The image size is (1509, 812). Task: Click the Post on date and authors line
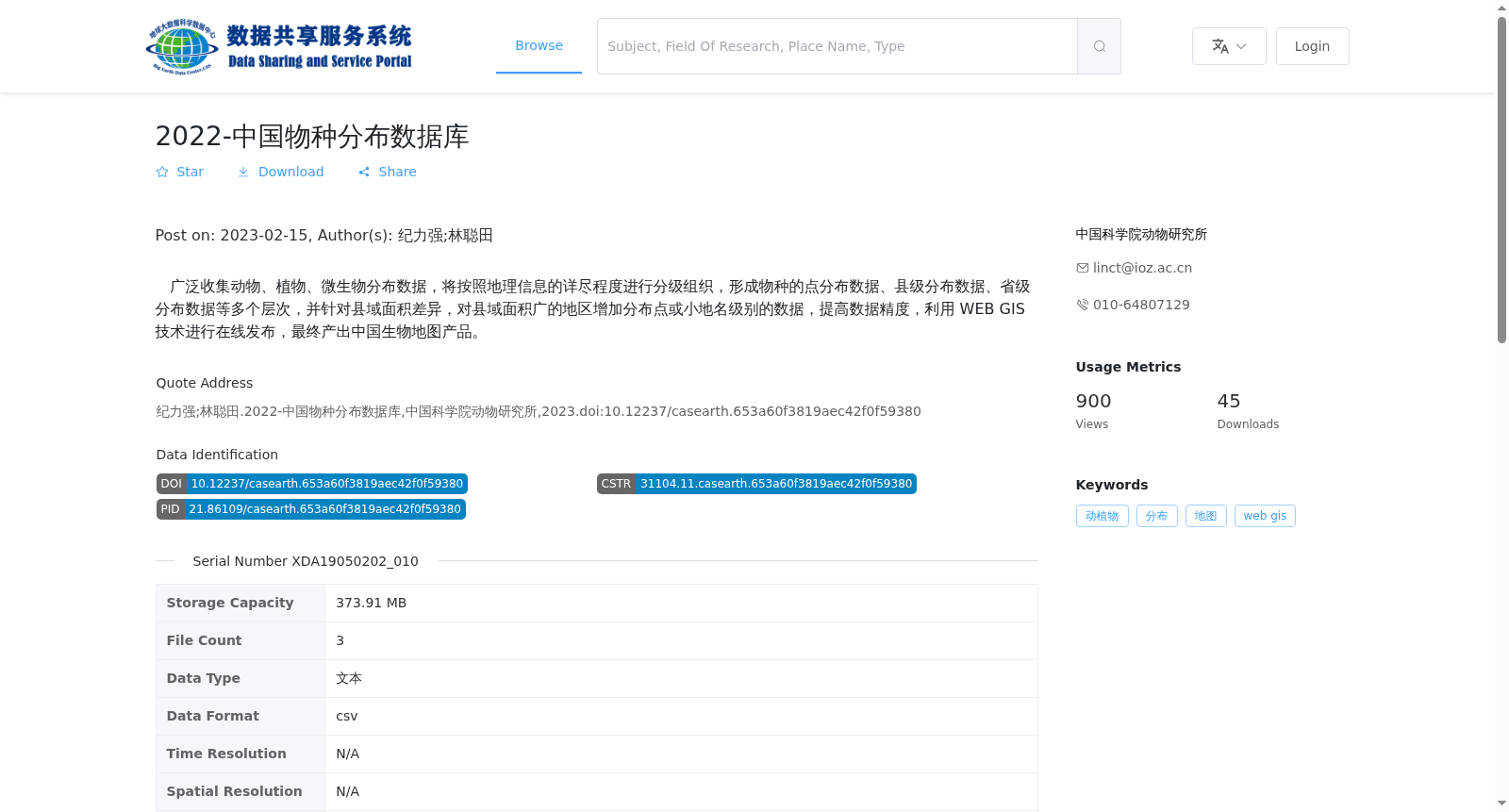[324, 235]
